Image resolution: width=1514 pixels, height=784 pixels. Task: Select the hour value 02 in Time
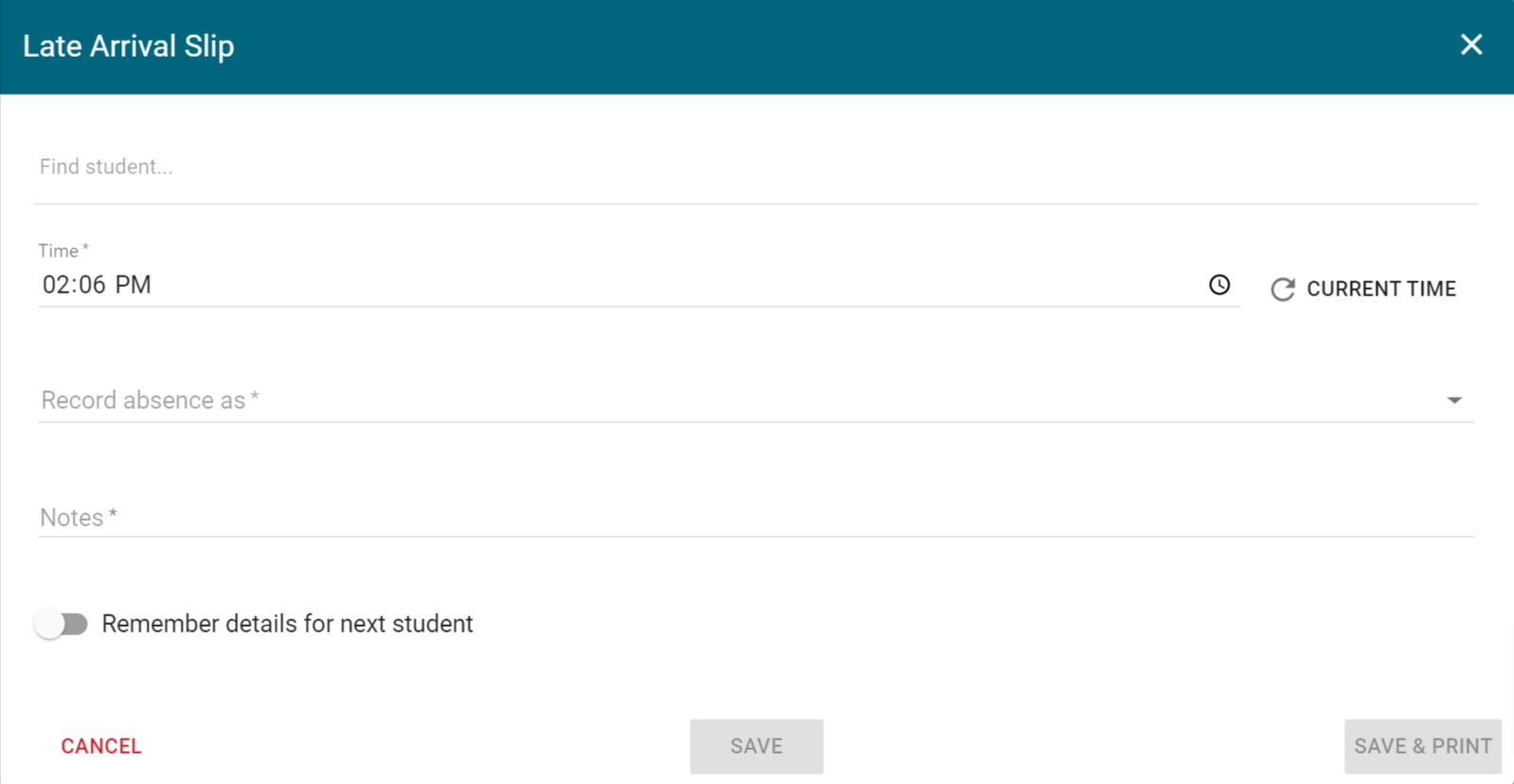pyautogui.click(x=55, y=285)
